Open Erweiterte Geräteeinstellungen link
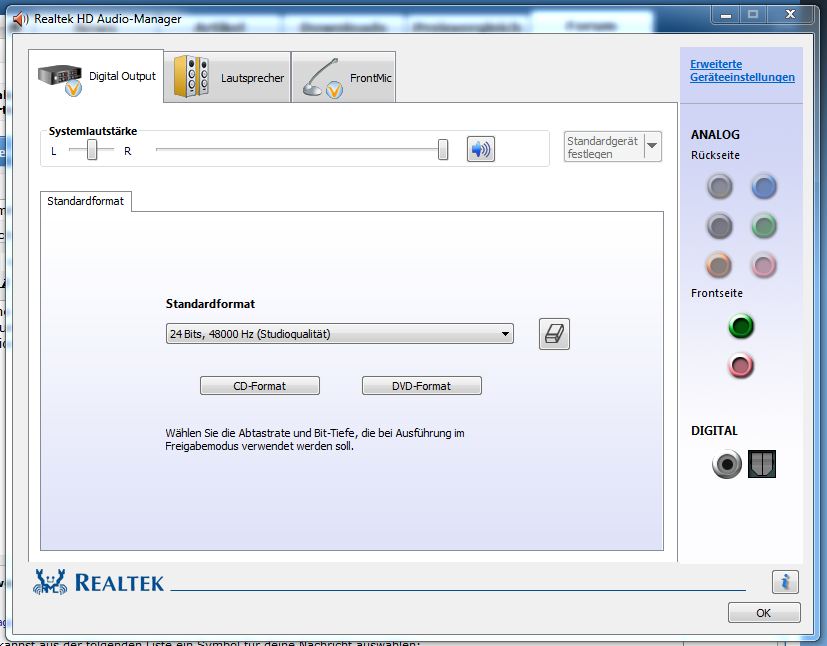The height and width of the screenshot is (646, 827). coord(742,71)
